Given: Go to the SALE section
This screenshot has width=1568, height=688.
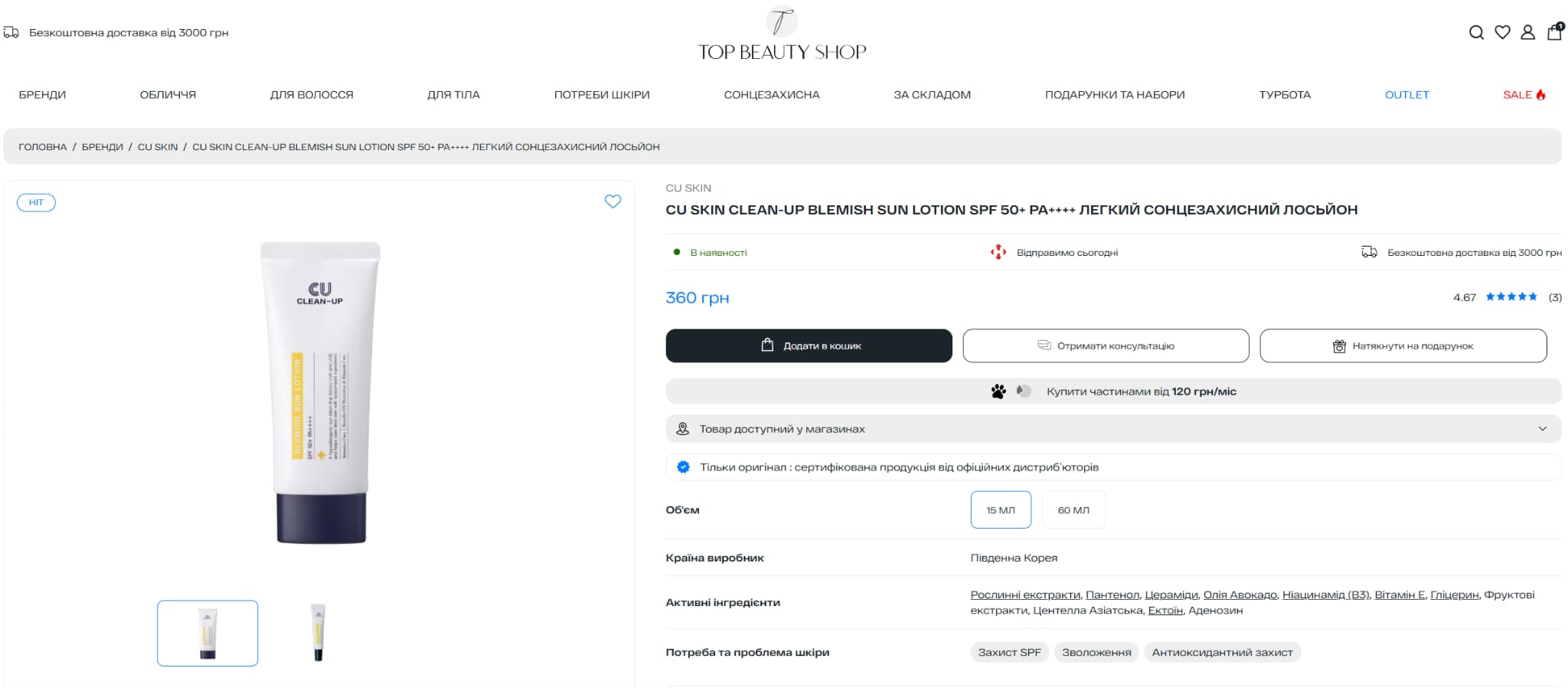Looking at the screenshot, I should (1524, 95).
